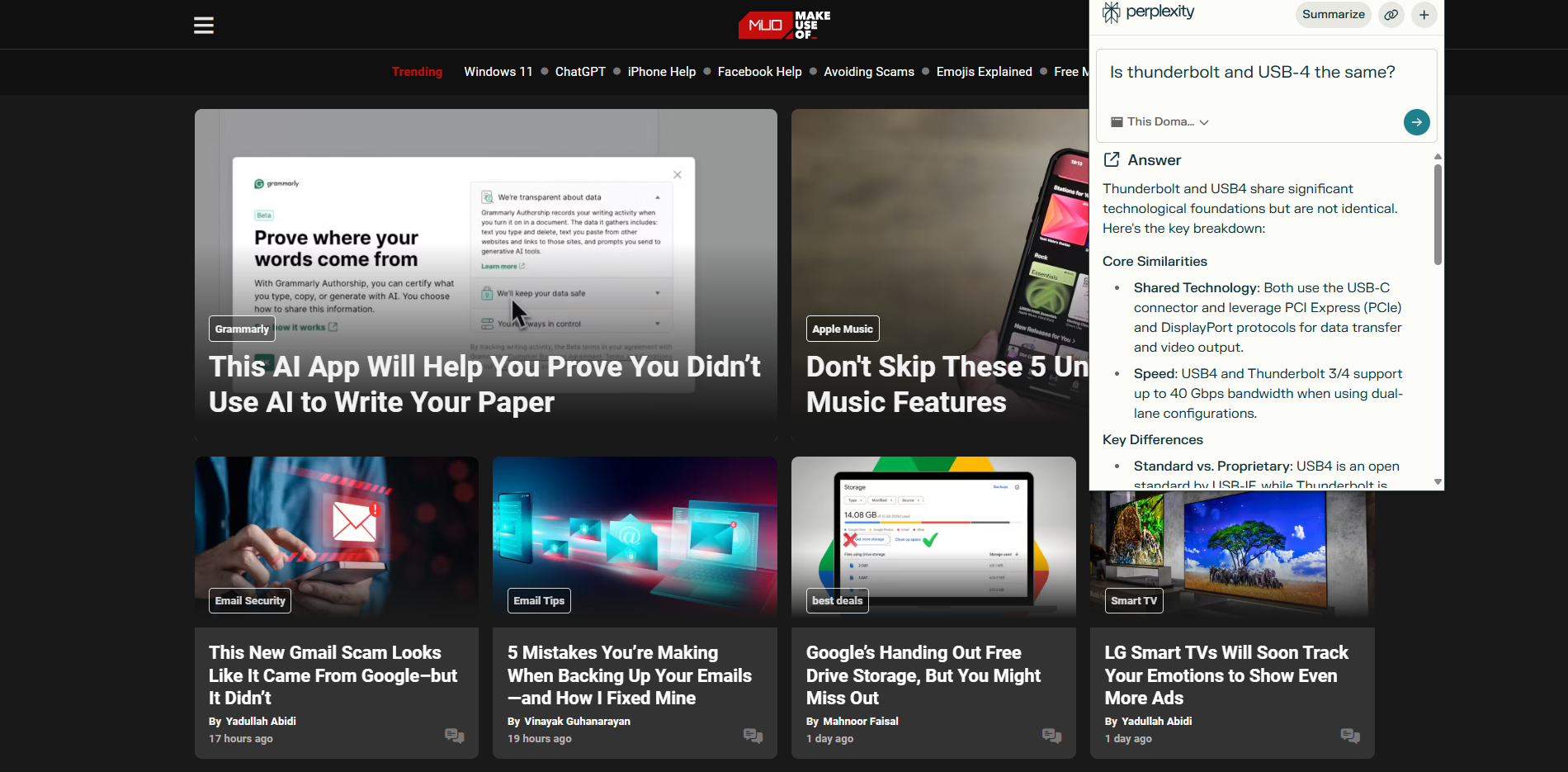The height and width of the screenshot is (772, 1568).
Task: Open Facebook Help trending topic
Action: pyautogui.click(x=760, y=72)
